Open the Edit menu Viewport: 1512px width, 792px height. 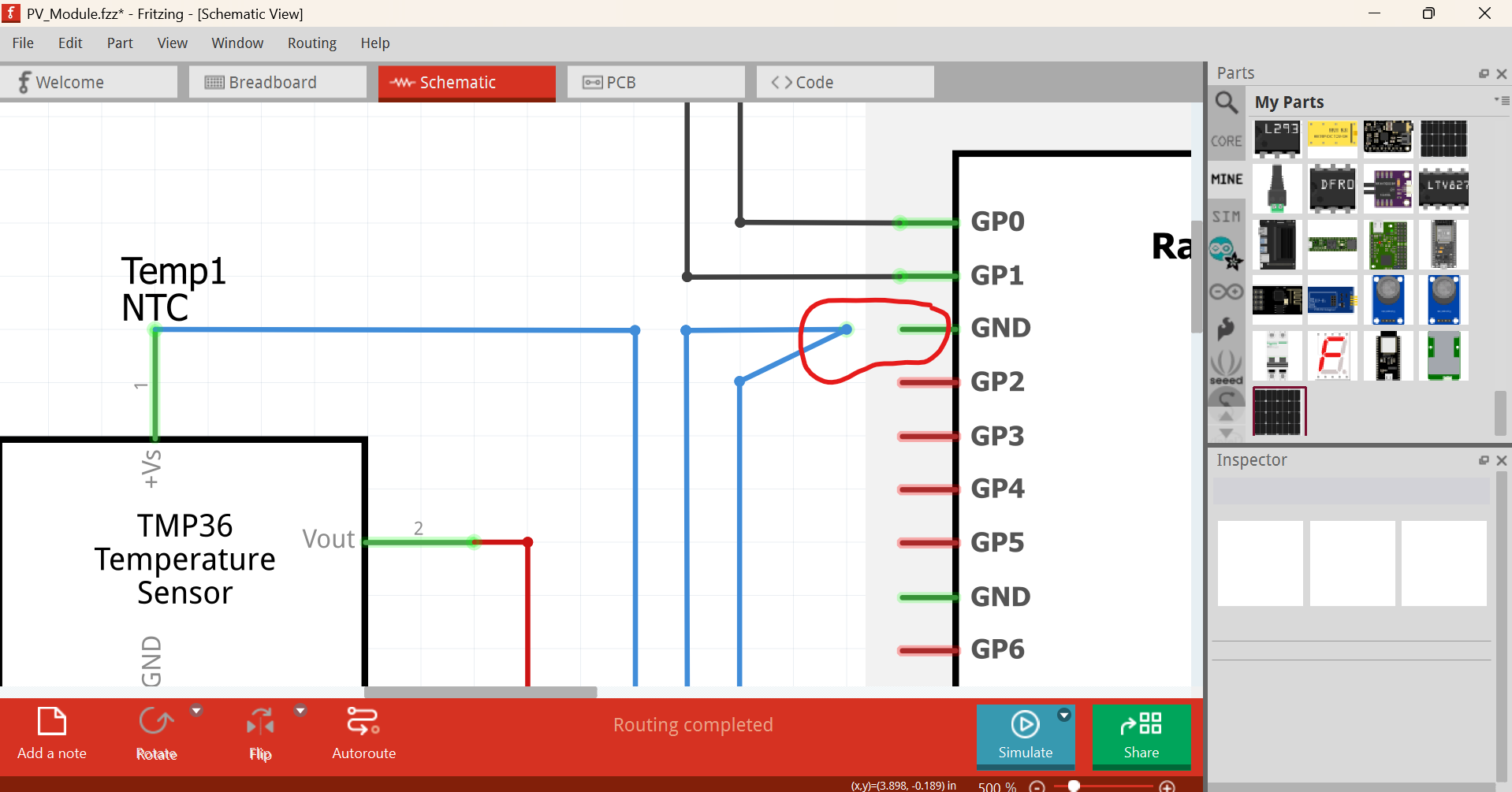click(70, 43)
